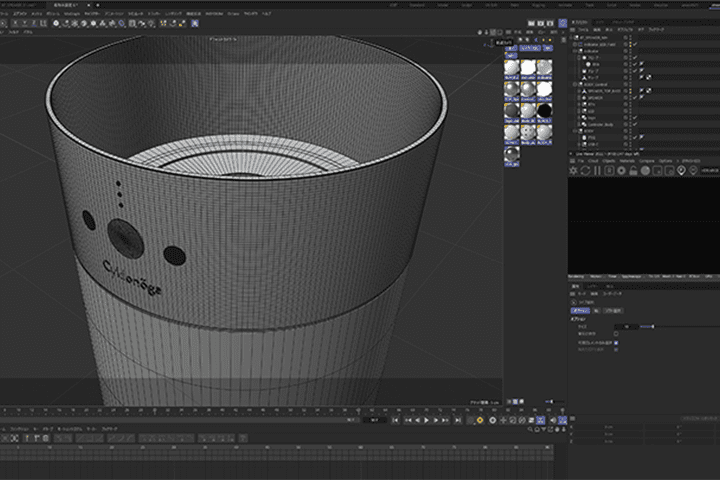Toggle the Y axis lock in toolbar

24,23
